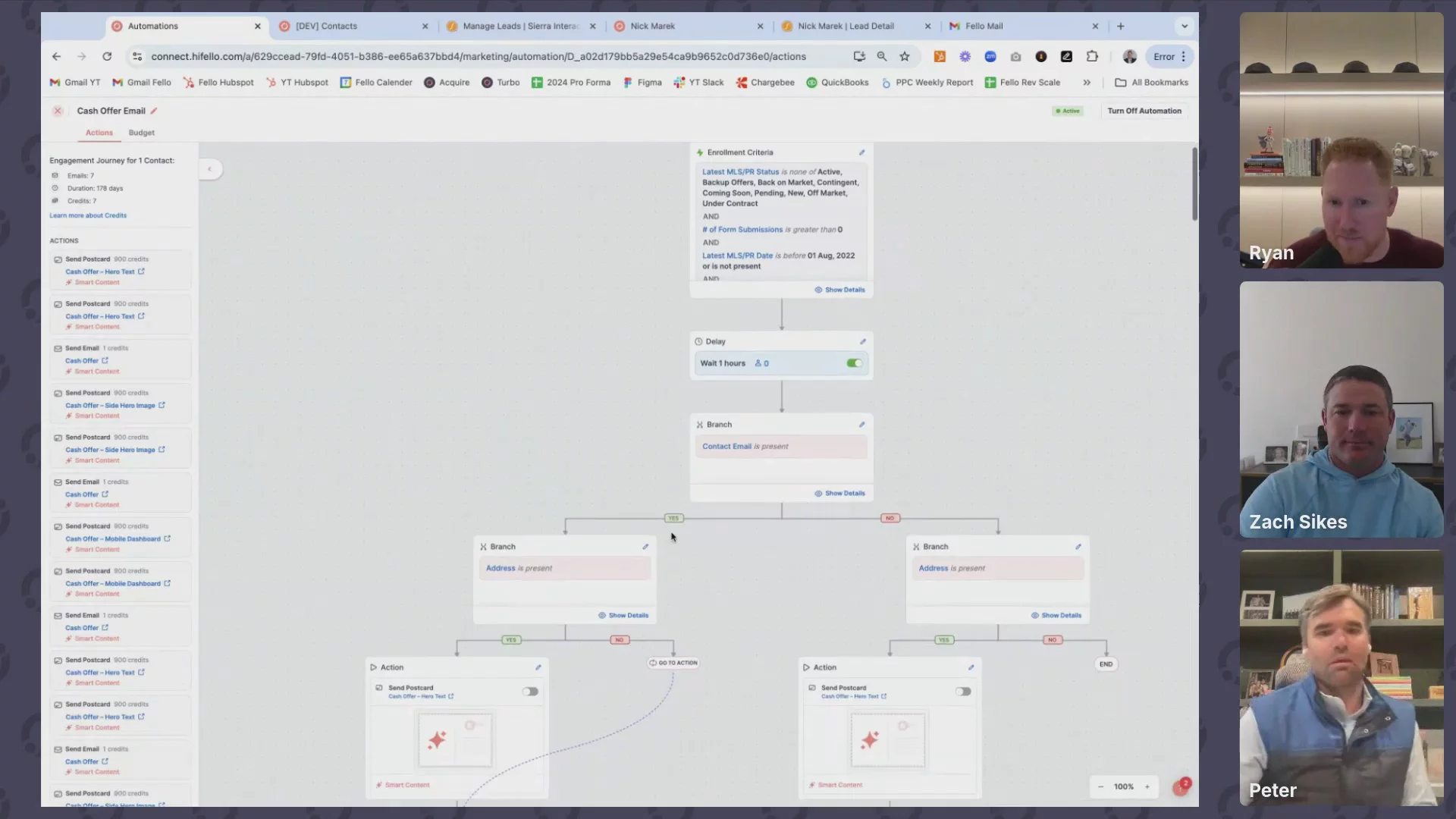This screenshot has width=1456, height=819.
Task: Toggle the left Send Postcard action switch
Action: pyautogui.click(x=530, y=692)
